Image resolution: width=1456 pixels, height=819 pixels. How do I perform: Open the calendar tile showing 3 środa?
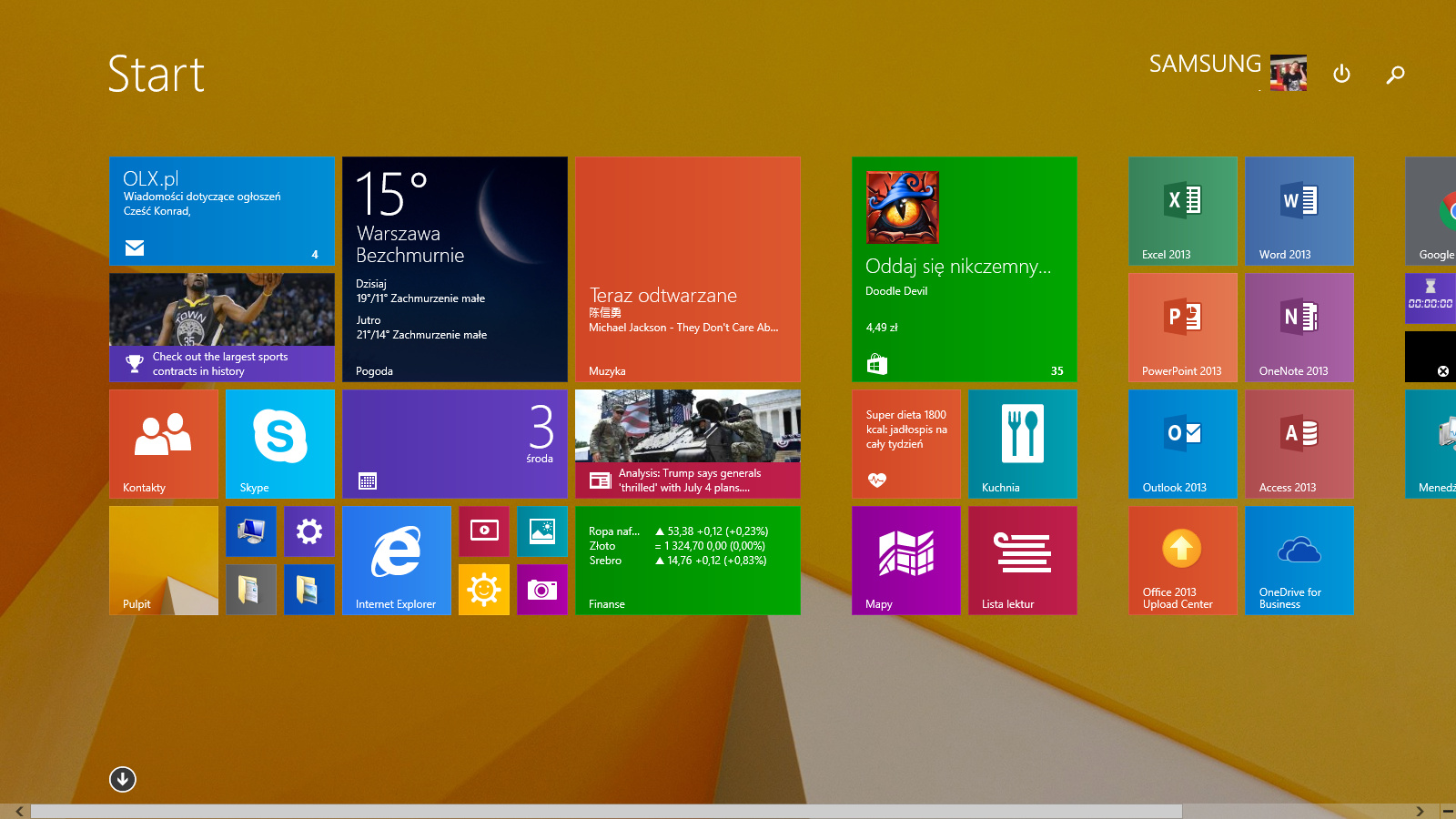coord(455,444)
